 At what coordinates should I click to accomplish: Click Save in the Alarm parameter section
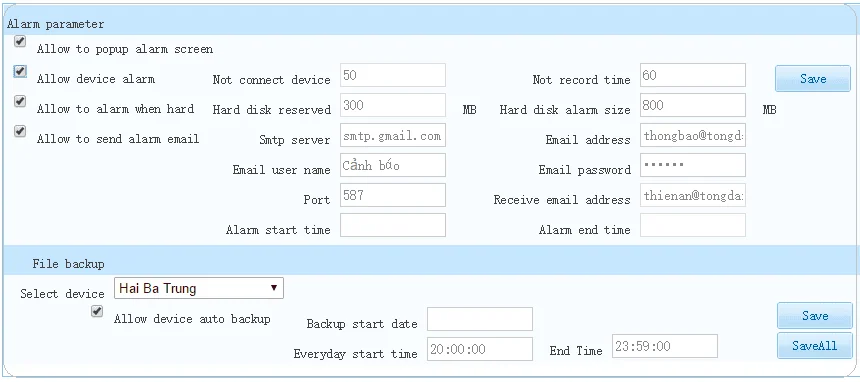(x=813, y=79)
